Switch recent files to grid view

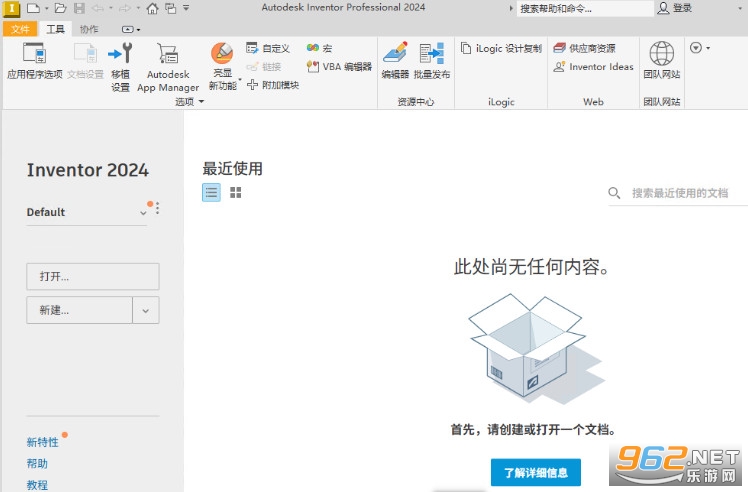click(236, 193)
